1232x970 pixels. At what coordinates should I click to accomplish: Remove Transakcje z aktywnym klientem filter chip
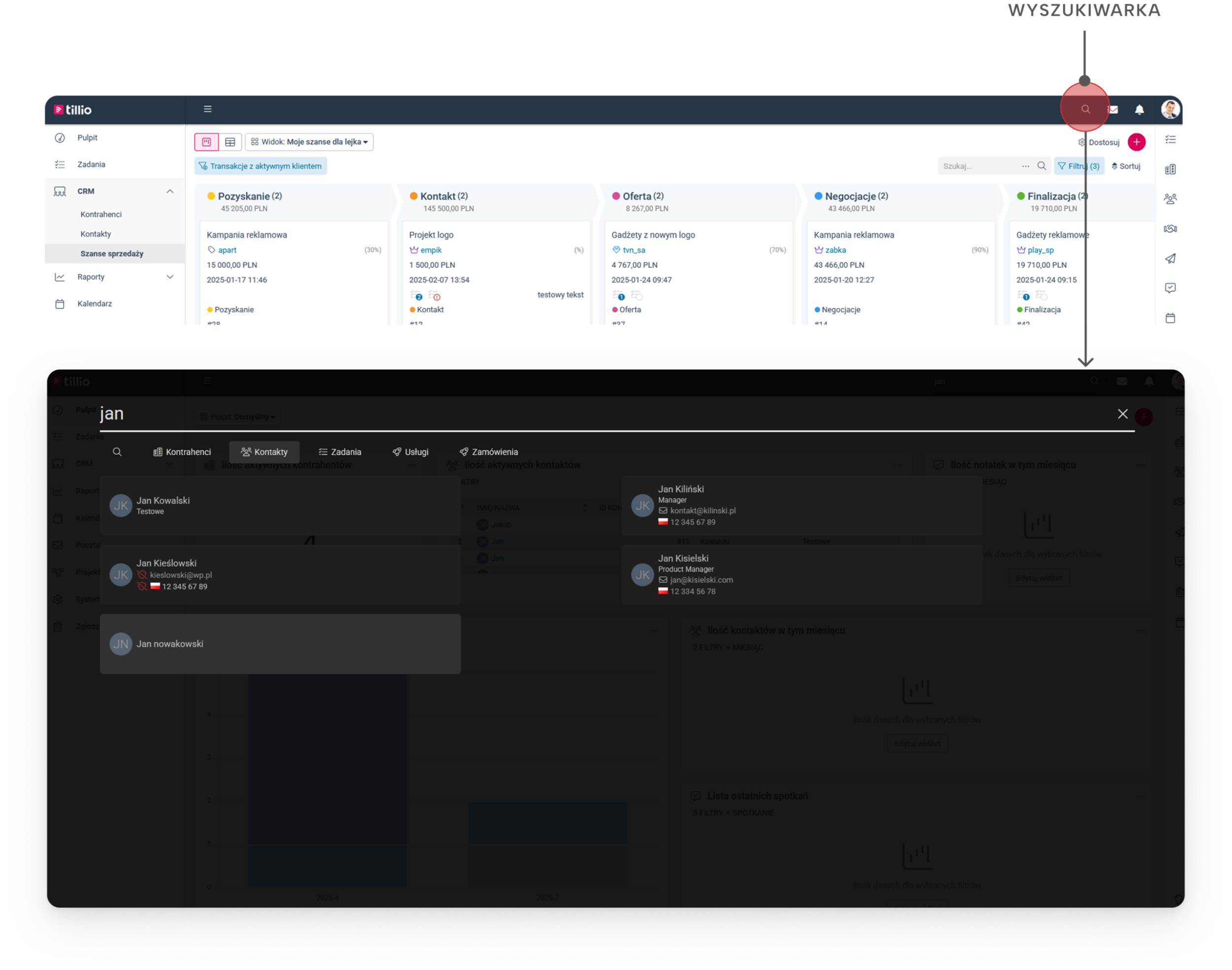[x=261, y=166]
